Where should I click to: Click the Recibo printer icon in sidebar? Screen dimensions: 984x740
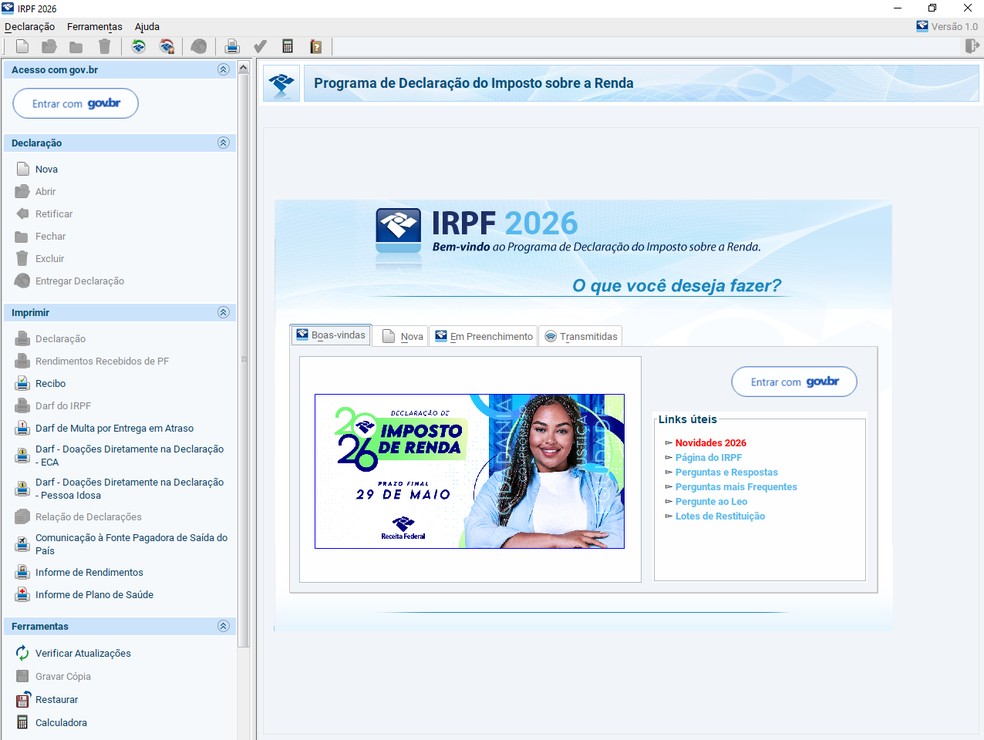coord(23,383)
